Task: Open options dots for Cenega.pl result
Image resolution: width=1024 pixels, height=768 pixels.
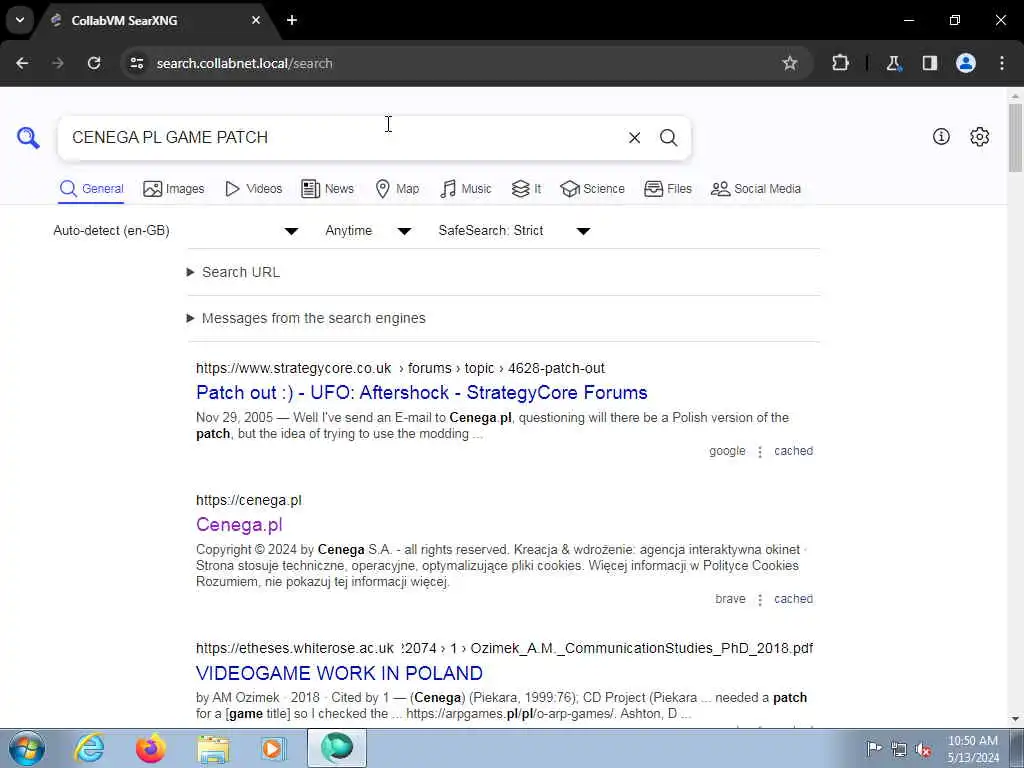Action: pyautogui.click(x=760, y=600)
